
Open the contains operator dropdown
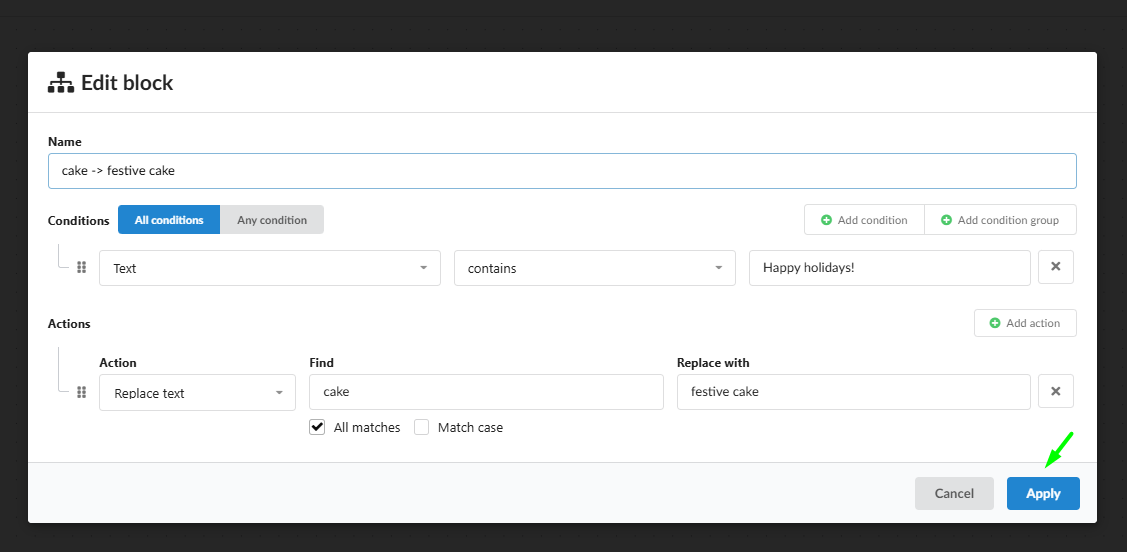594,268
